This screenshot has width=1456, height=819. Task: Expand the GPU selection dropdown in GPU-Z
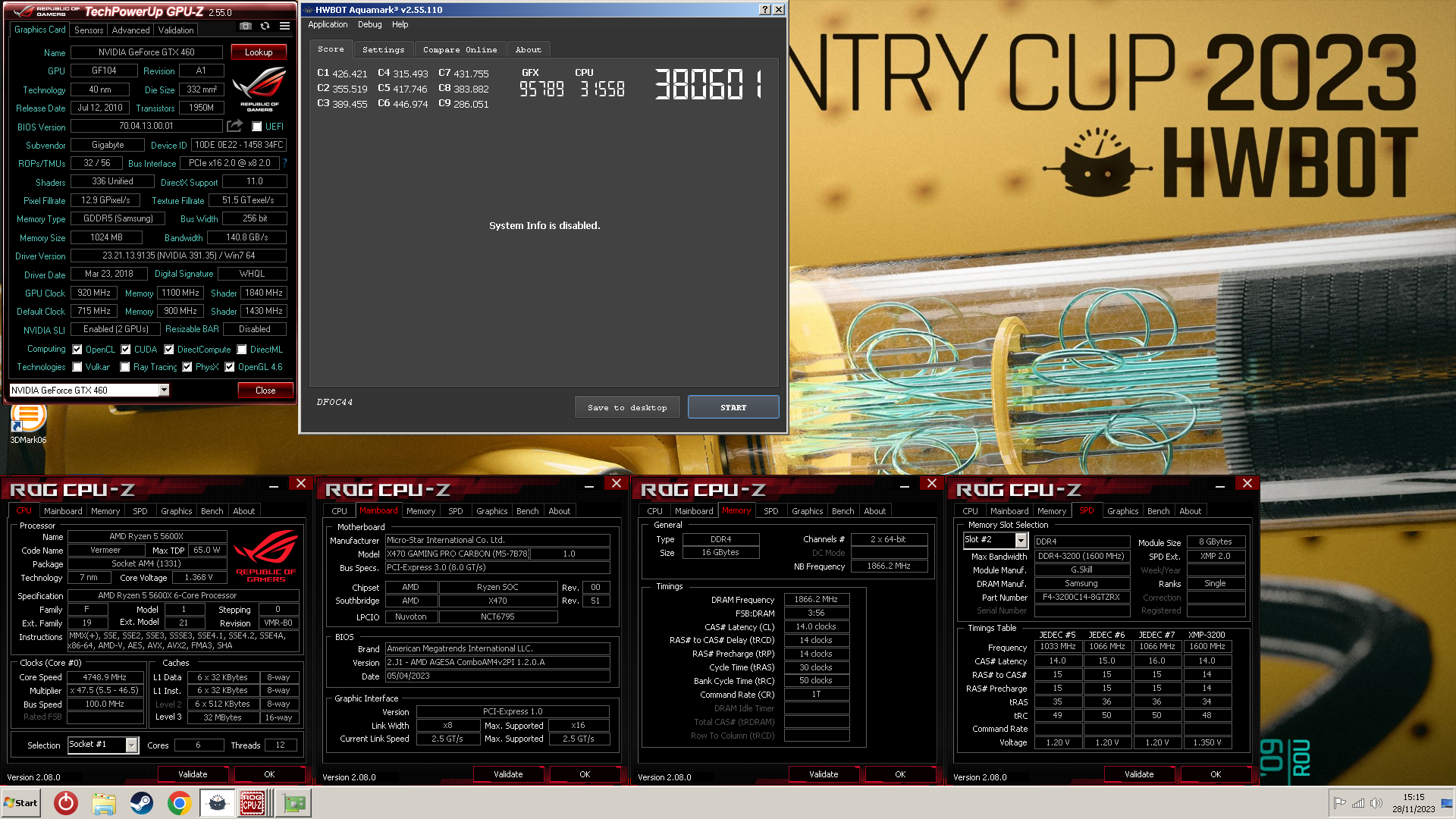[164, 390]
